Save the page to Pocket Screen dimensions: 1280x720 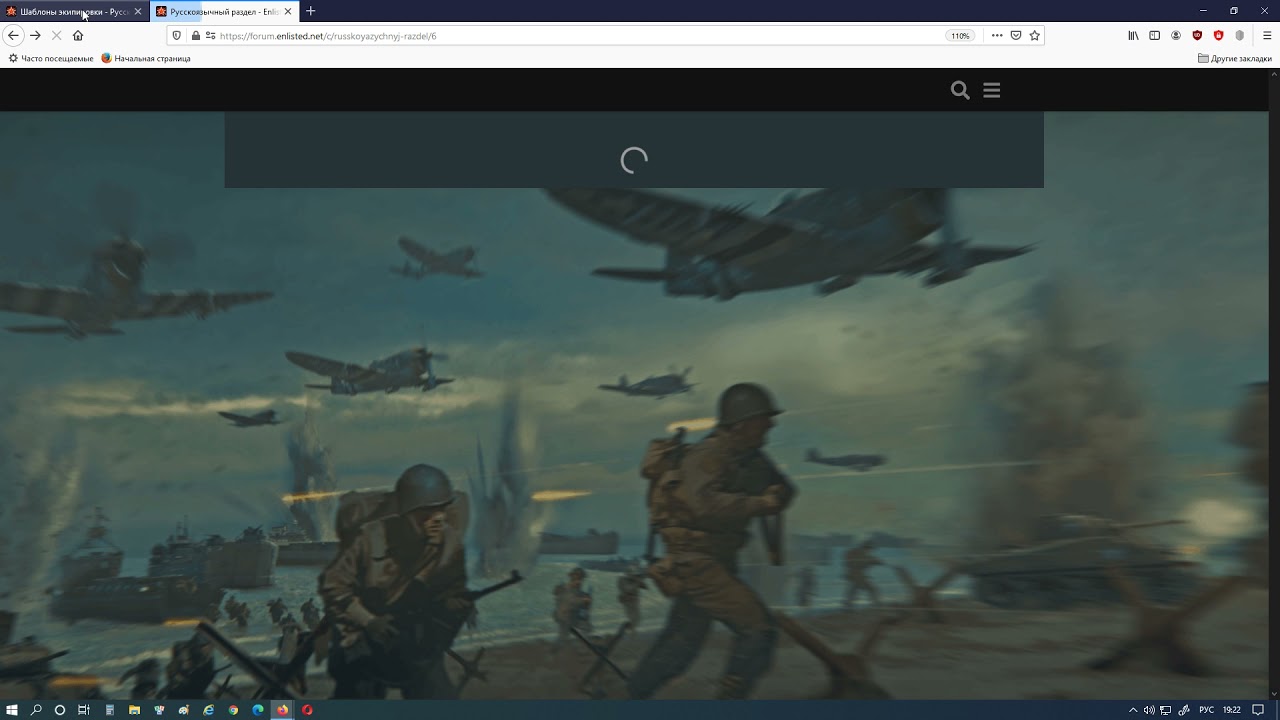(x=1016, y=35)
